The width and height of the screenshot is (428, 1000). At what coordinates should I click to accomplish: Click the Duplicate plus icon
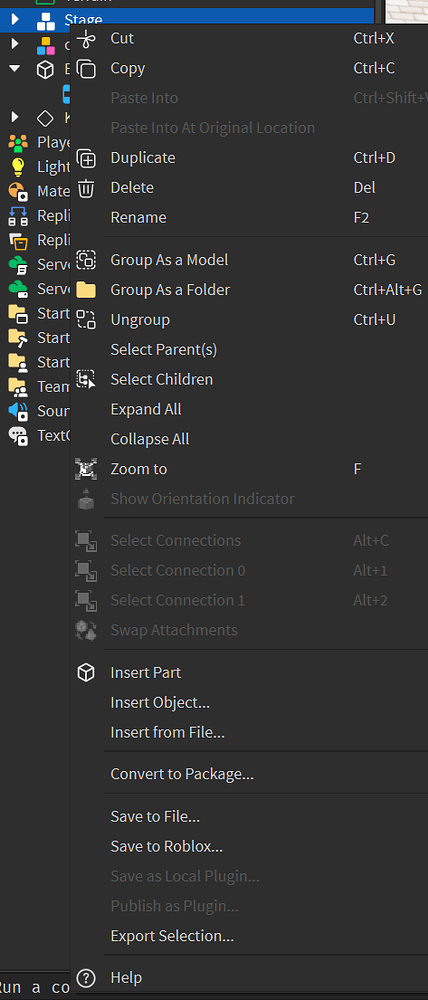[85, 158]
